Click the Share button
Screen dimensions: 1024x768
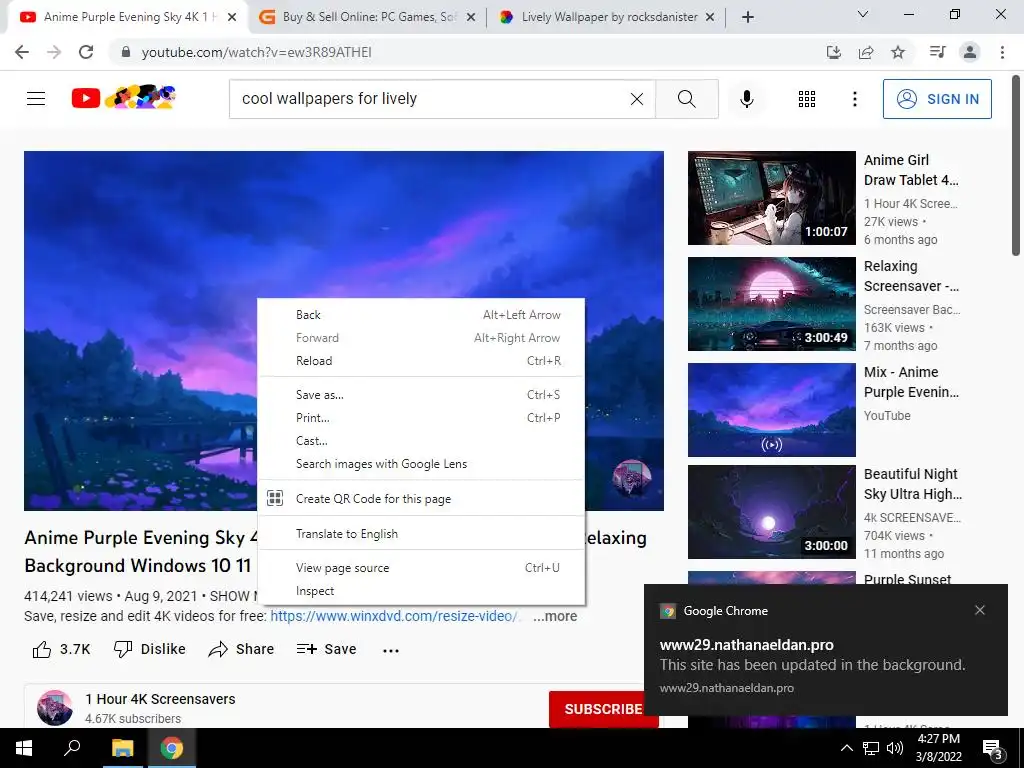(x=241, y=649)
